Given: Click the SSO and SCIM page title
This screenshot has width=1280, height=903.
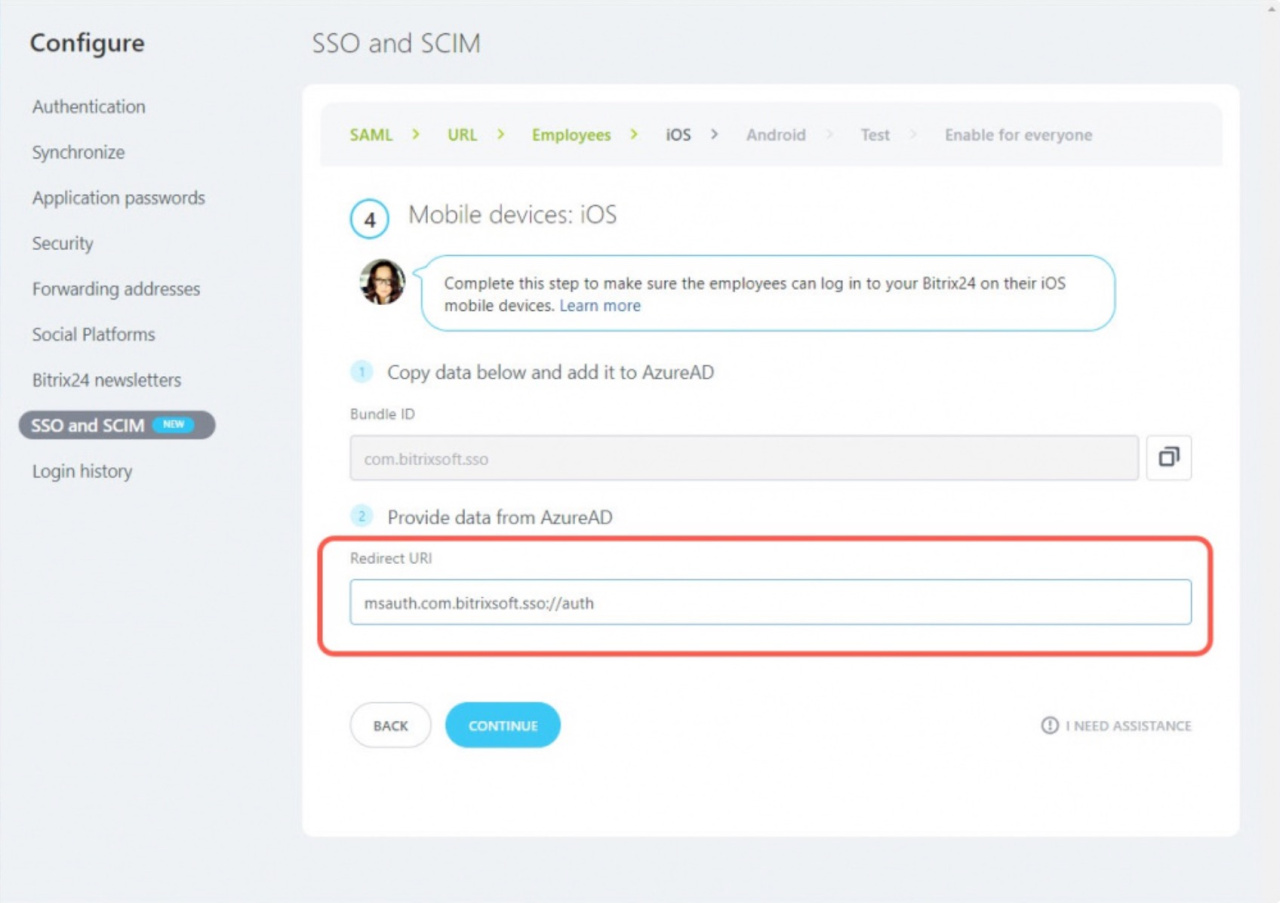Looking at the screenshot, I should [x=396, y=44].
